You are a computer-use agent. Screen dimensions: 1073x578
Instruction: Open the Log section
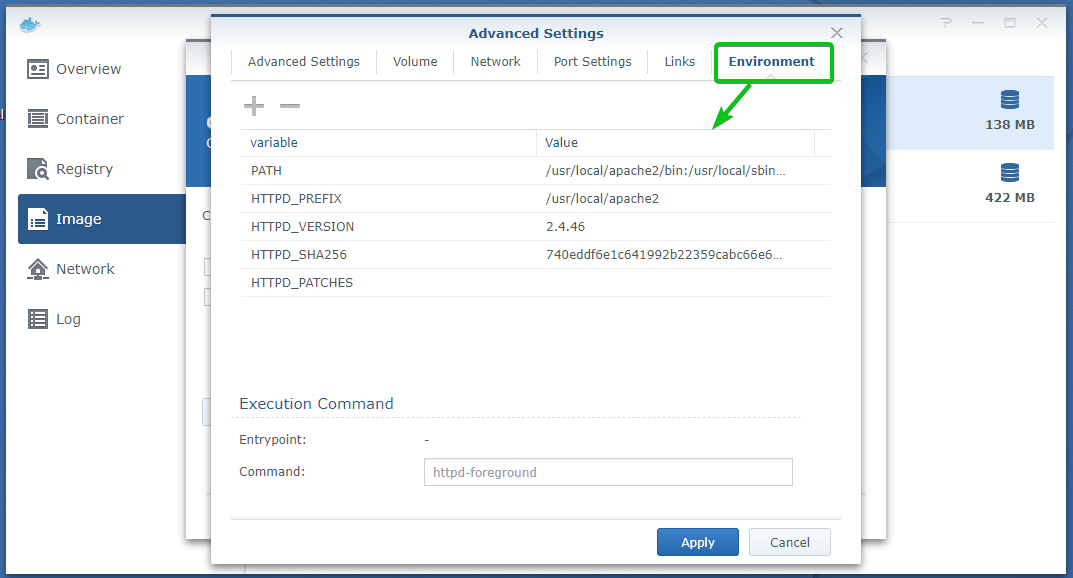pyautogui.click(x=68, y=319)
